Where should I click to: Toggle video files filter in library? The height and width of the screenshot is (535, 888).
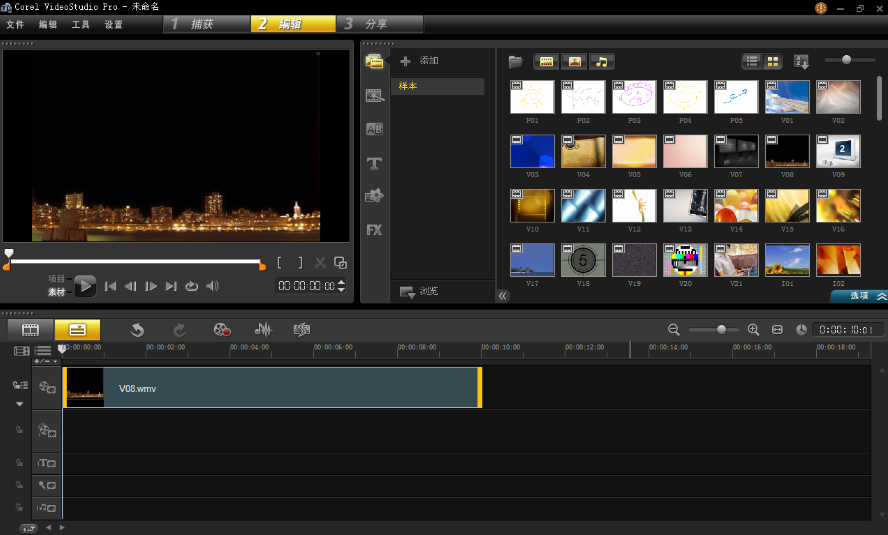[546, 62]
